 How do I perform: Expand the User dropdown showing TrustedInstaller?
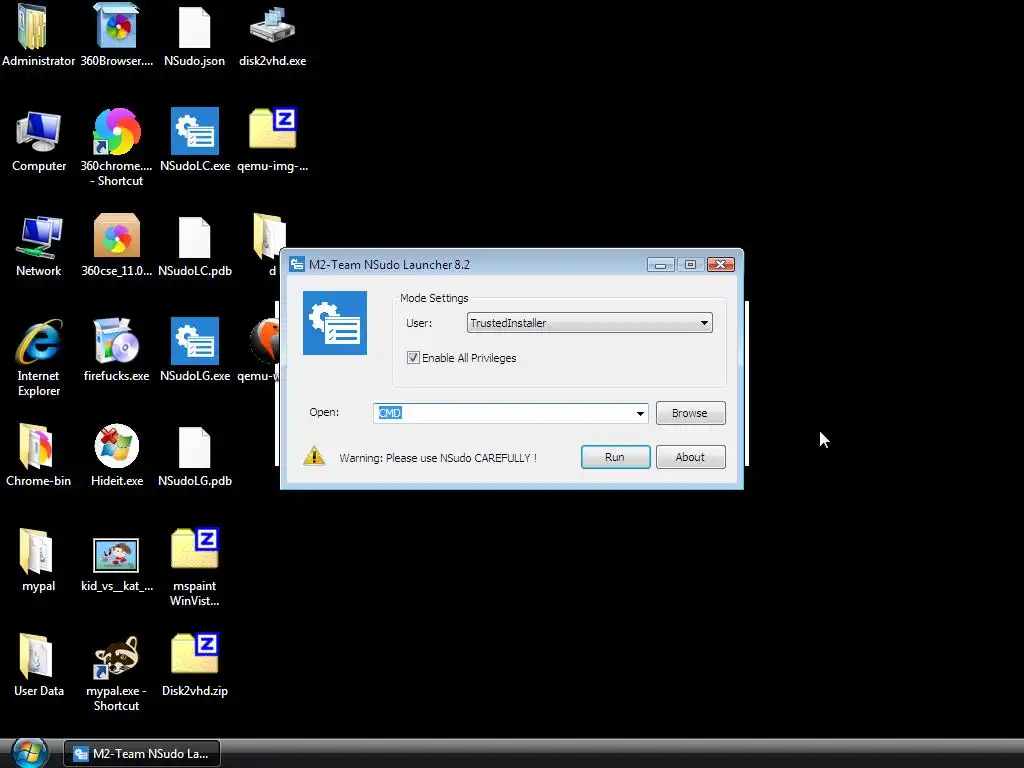[590, 323]
